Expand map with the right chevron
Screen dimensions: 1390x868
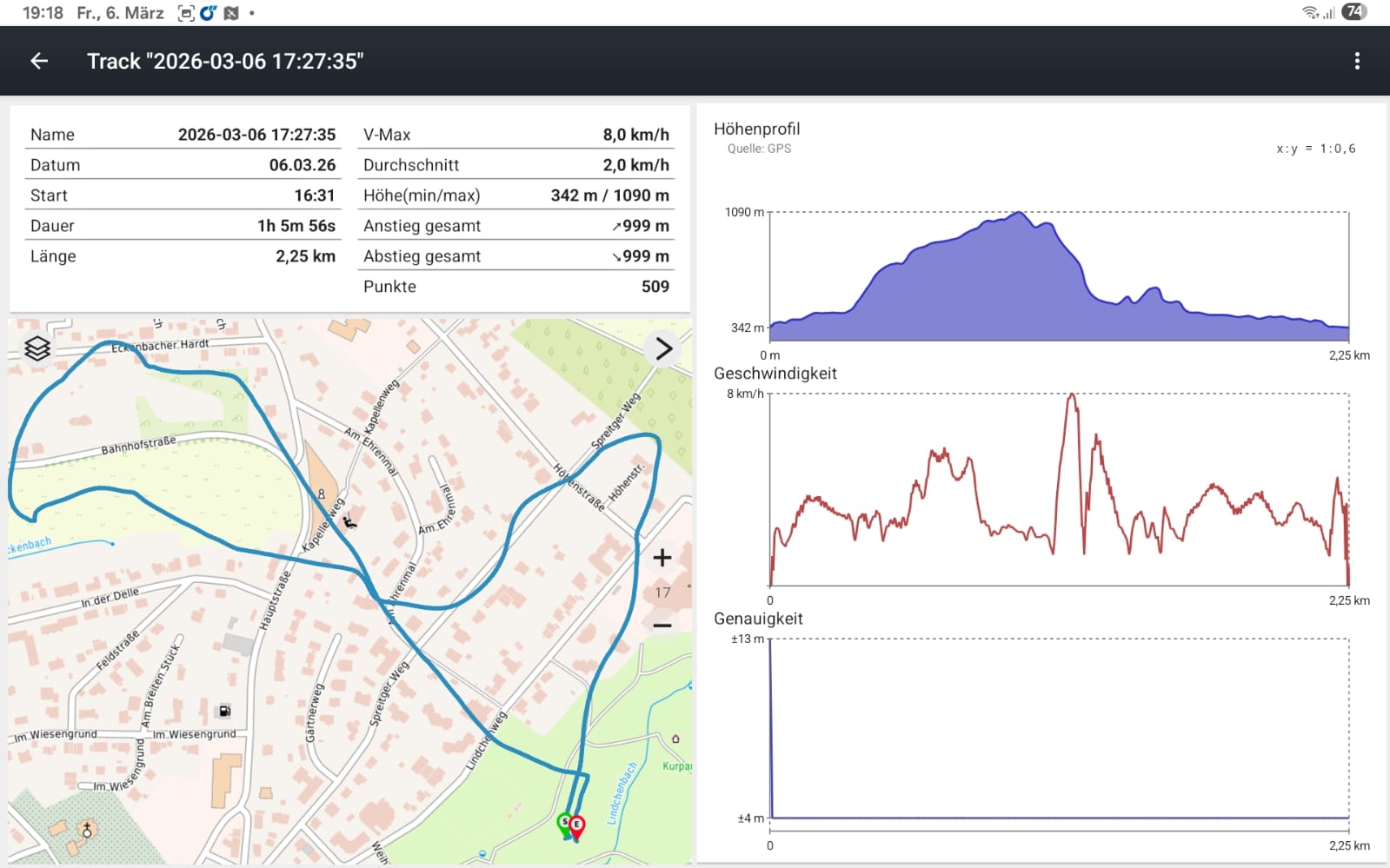click(x=663, y=348)
